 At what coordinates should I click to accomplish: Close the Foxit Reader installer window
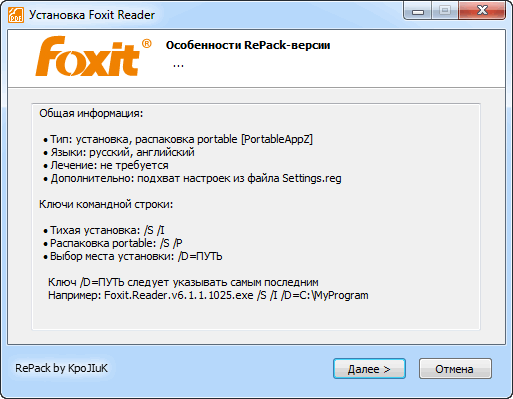pyautogui.click(x=482, y=11)
